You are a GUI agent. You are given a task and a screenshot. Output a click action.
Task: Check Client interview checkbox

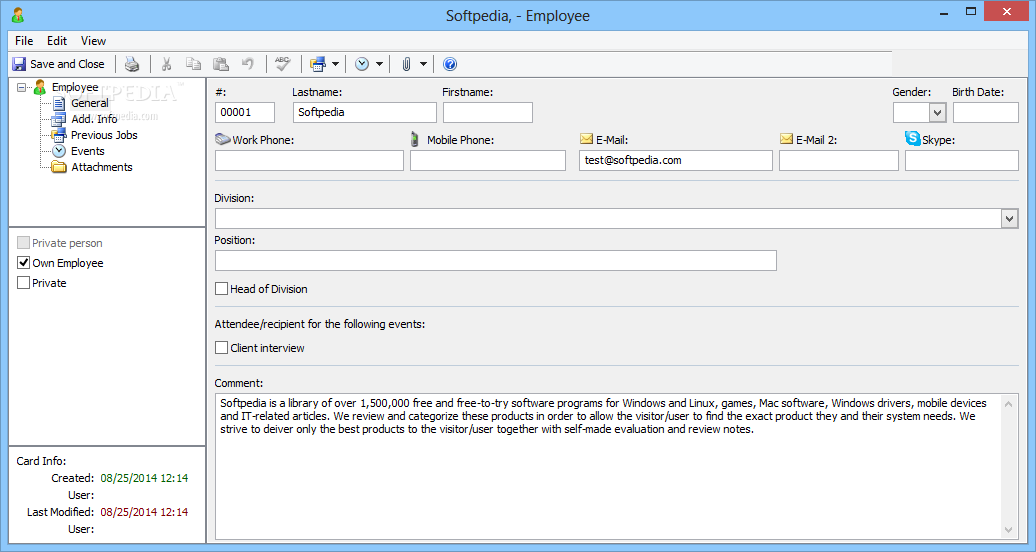tap(221, 348)
